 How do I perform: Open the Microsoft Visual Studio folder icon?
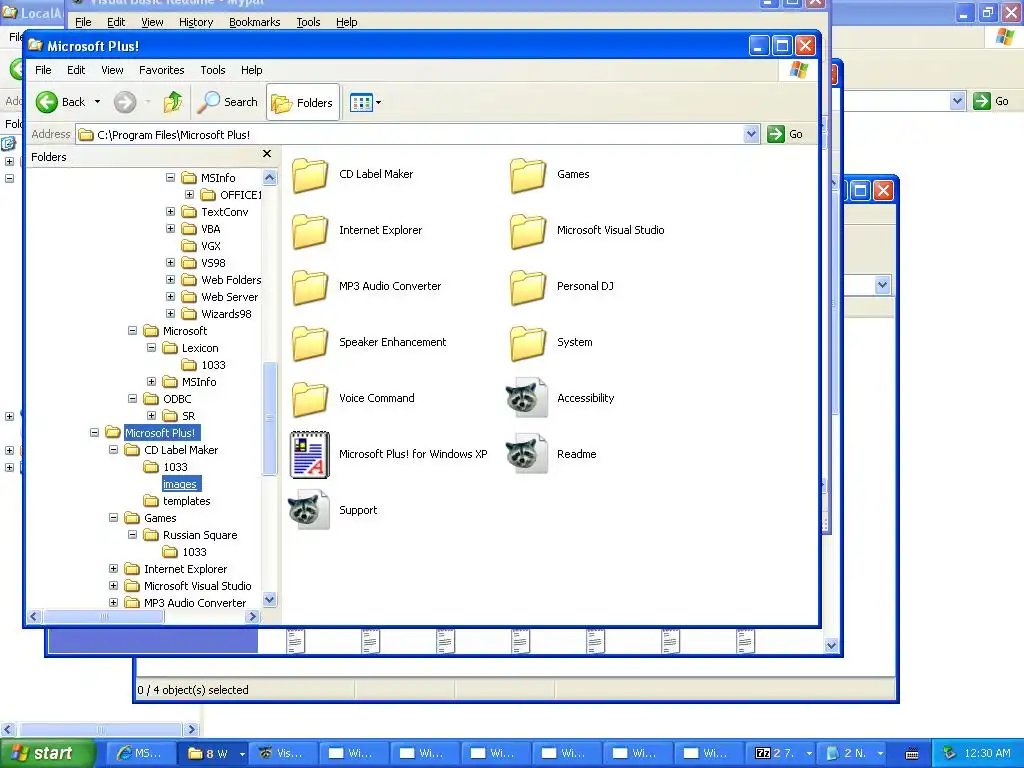tap(528, 231)
